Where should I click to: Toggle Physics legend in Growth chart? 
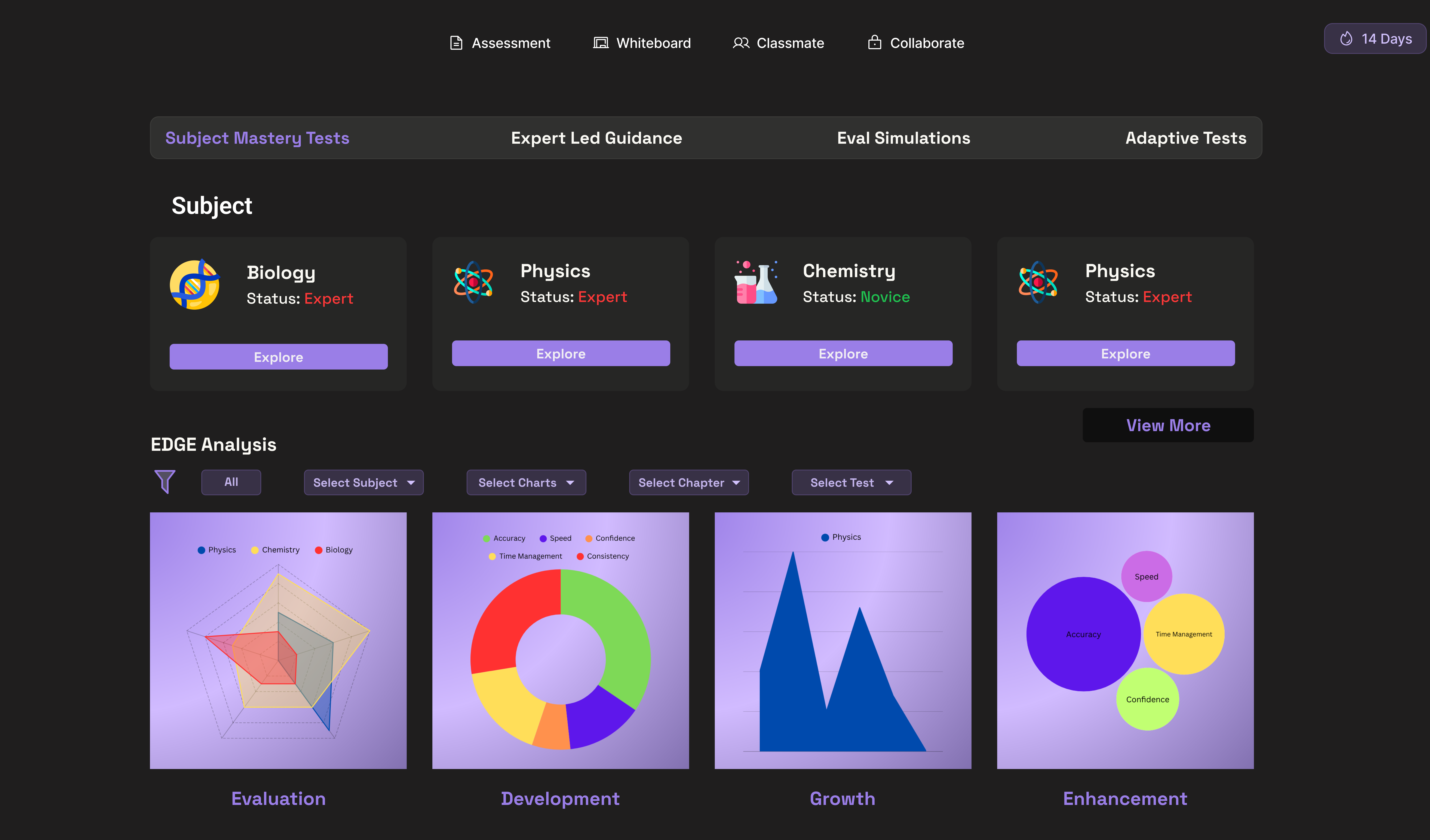click(x=841, y=537)
